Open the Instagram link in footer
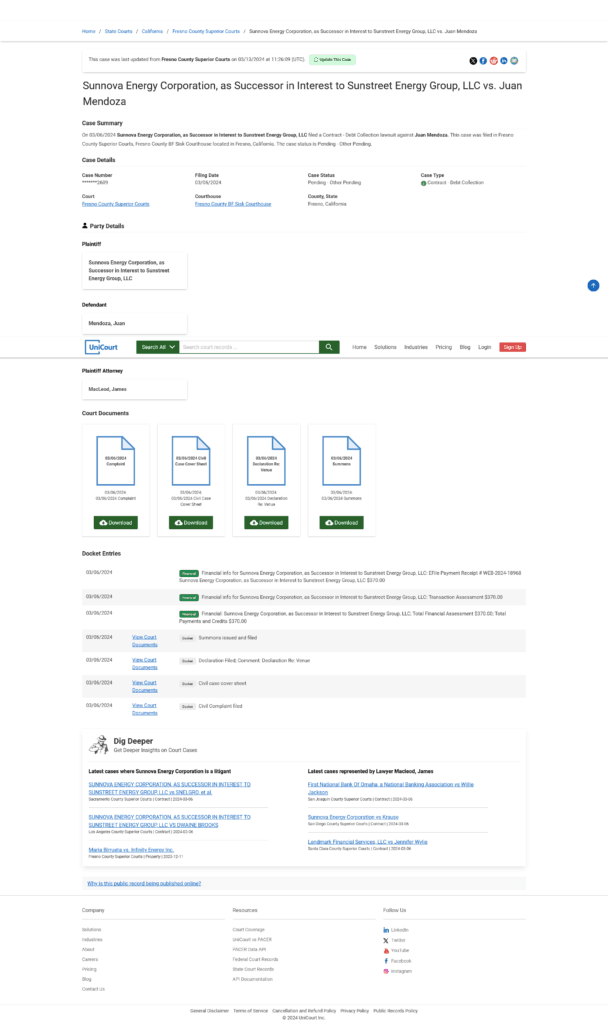Viewport: 608px width, 1024px height. [400, 971]
